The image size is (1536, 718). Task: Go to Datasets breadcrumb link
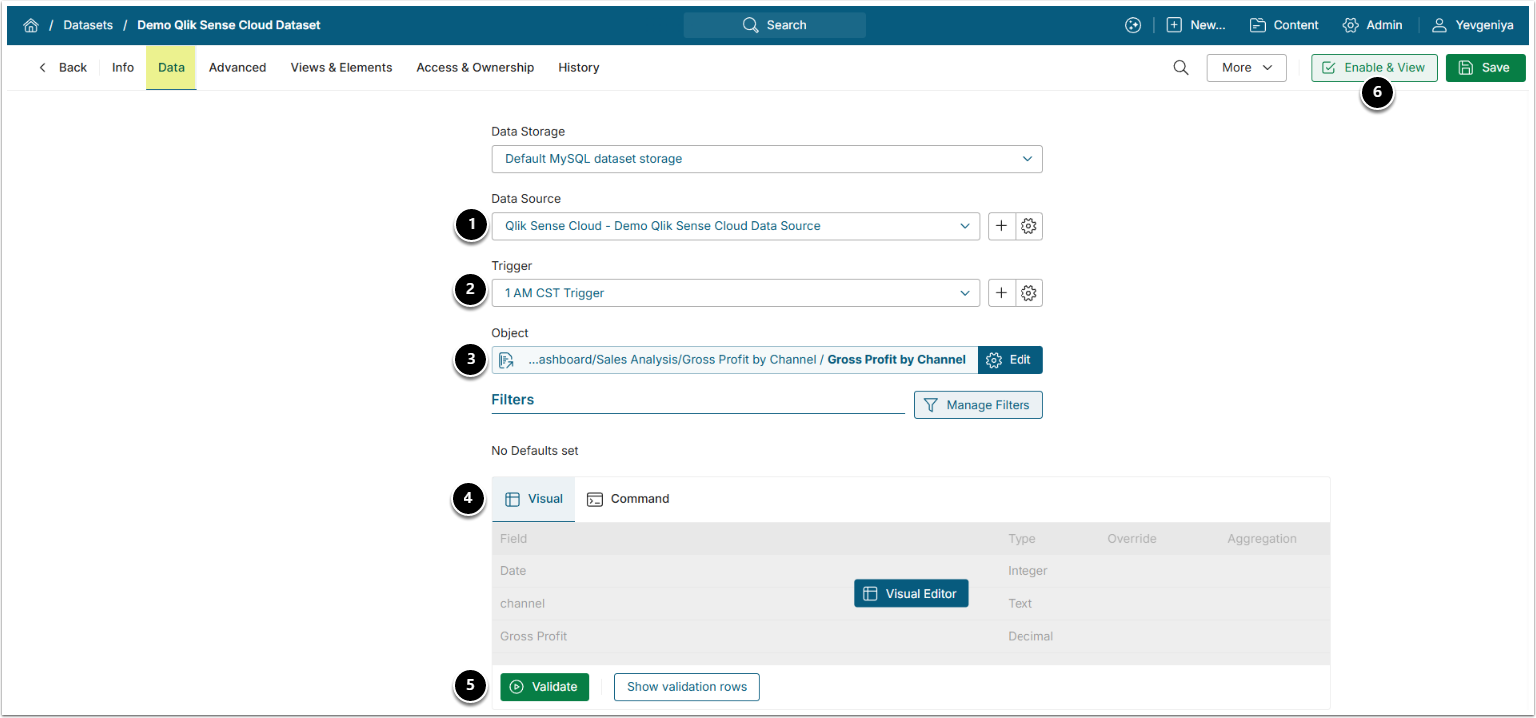[x=88, y=25]
